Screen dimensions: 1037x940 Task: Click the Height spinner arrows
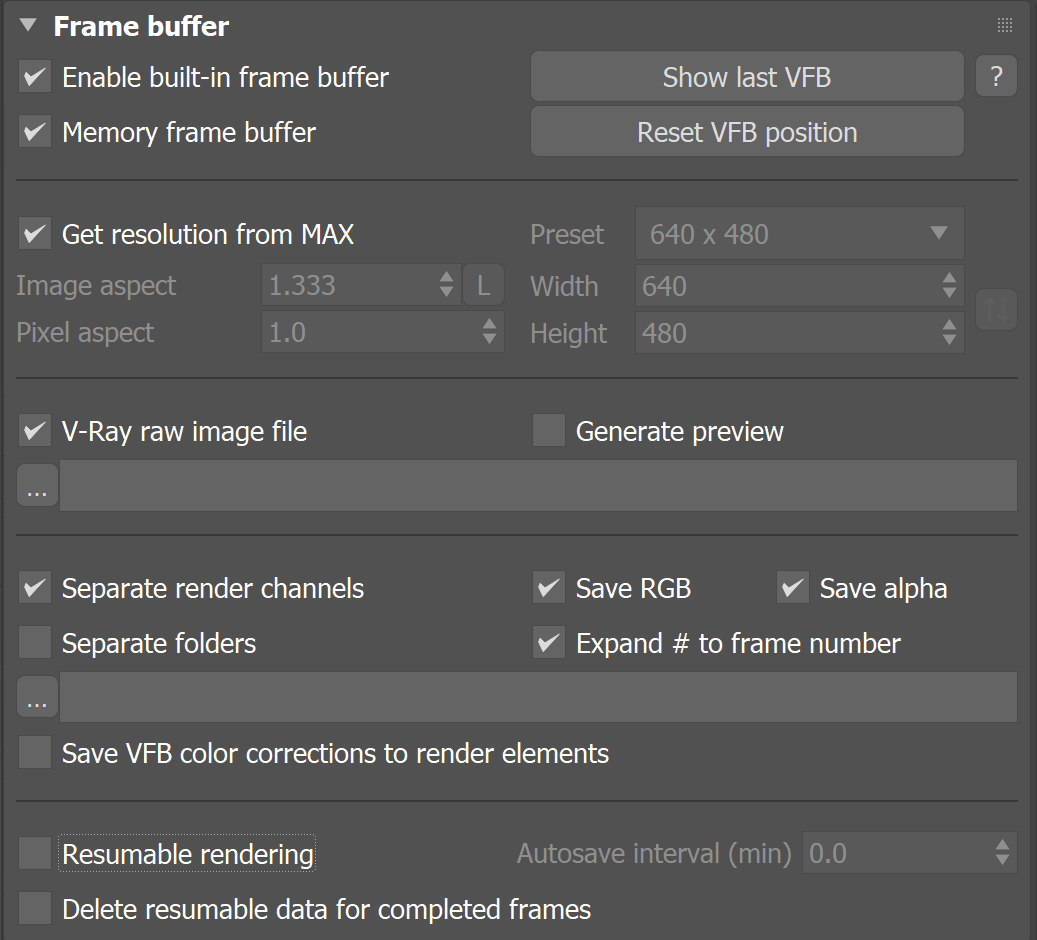point(949,333)
